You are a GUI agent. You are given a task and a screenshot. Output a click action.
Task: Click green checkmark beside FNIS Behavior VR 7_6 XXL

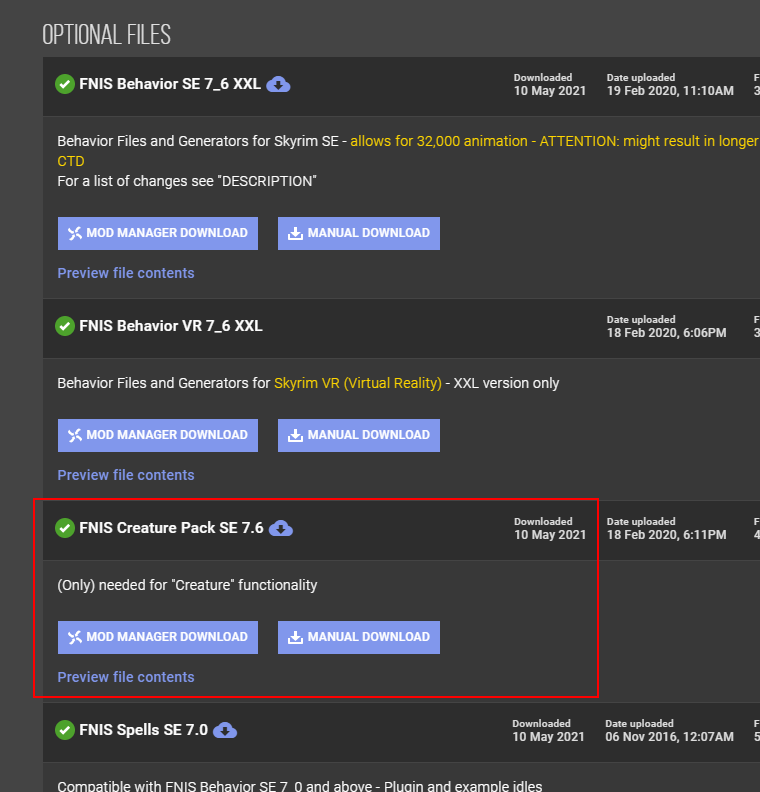65,326
